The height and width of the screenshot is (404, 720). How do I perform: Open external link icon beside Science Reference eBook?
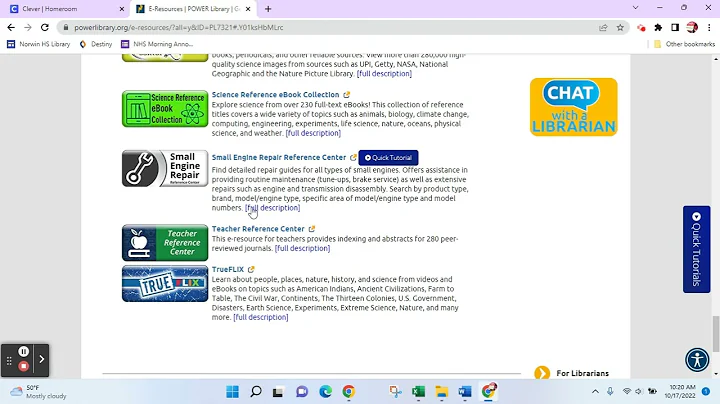click(x=347, y=95)
